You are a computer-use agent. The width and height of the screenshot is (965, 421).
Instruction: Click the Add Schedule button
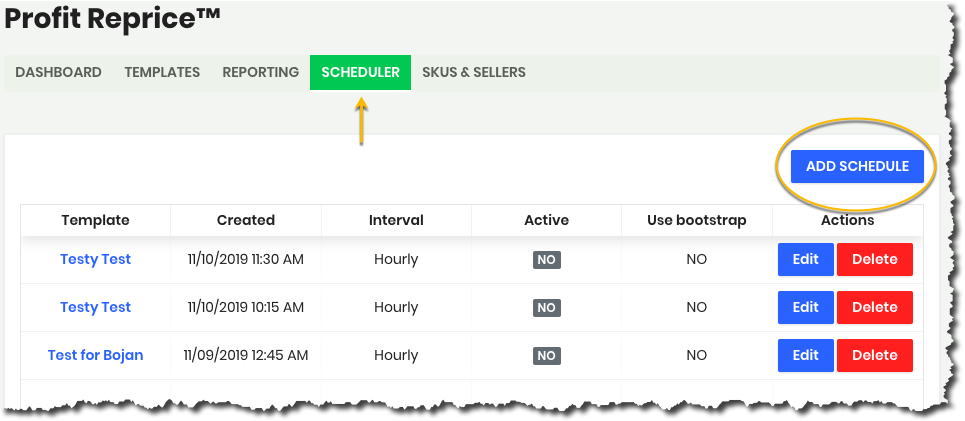(x=857, y=166)
